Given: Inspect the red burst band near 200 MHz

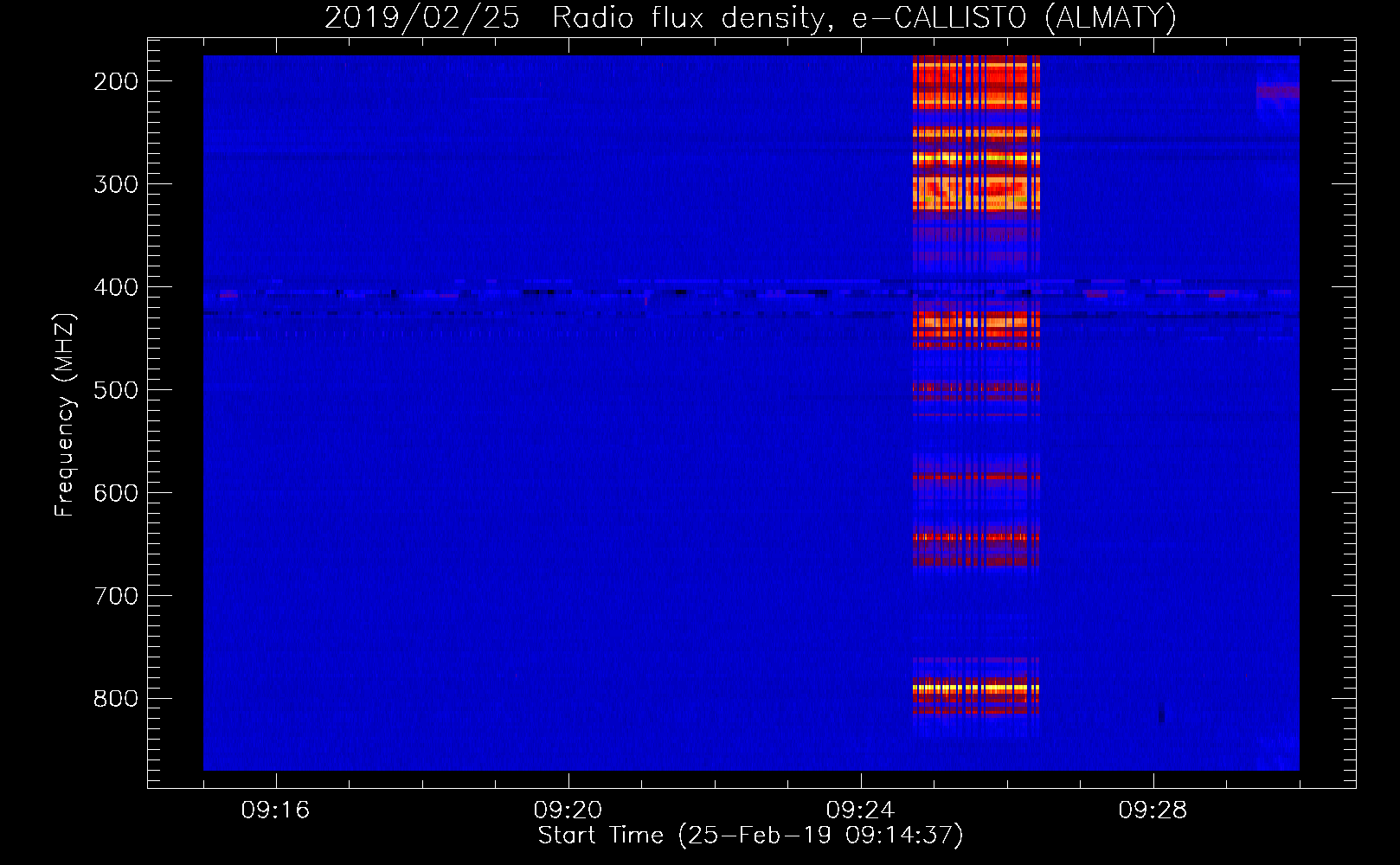Looking at the screenshot, I should point(976,82).
